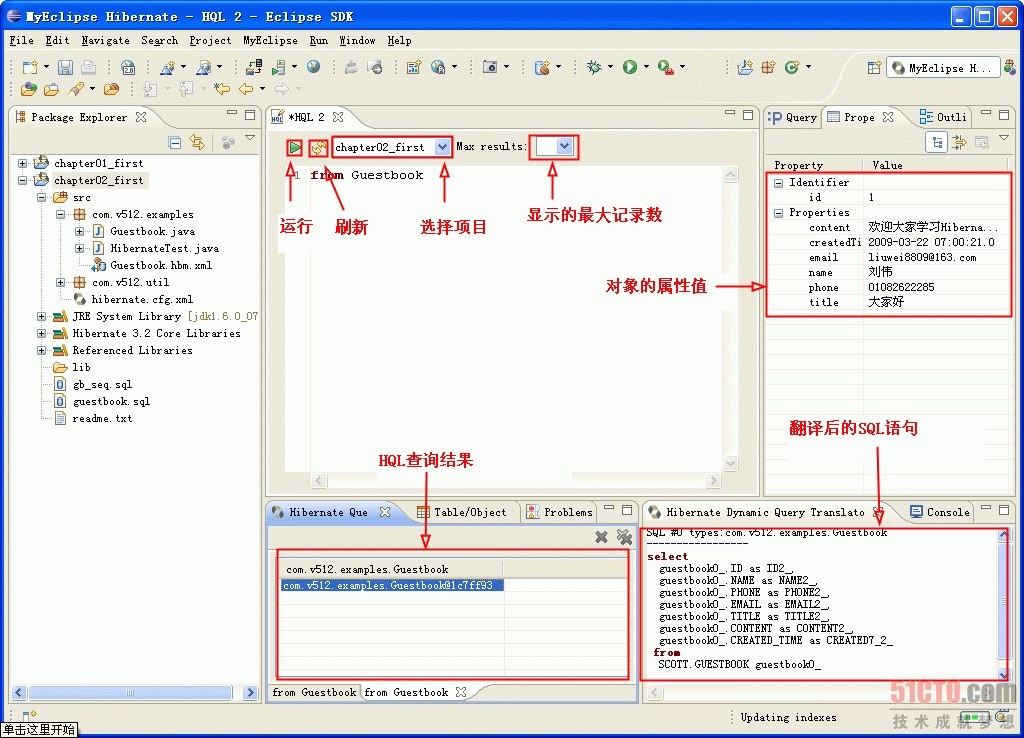This screenshot has height=738, width=1024.
Task: Click the yellow Back navigation arrow
Action: (x=246, y=88)
